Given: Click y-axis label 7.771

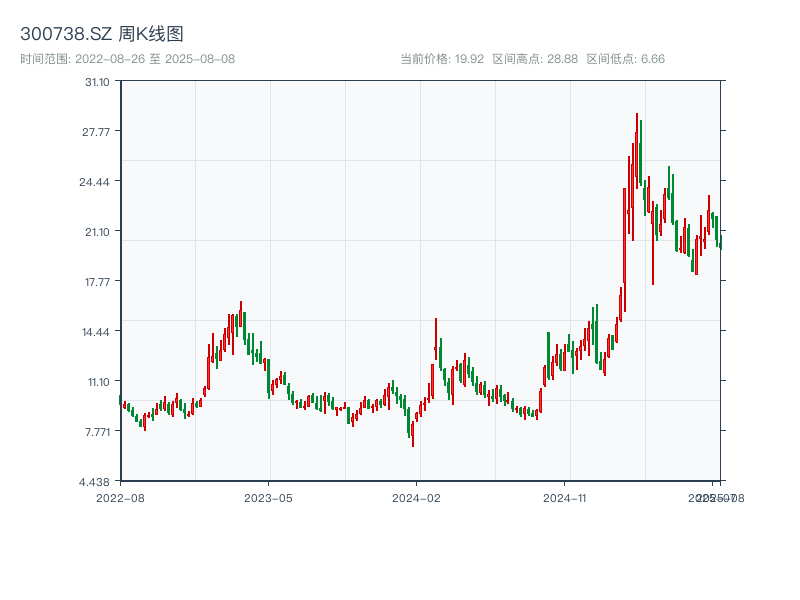Looking at the screenshot, I should [97, 432].
